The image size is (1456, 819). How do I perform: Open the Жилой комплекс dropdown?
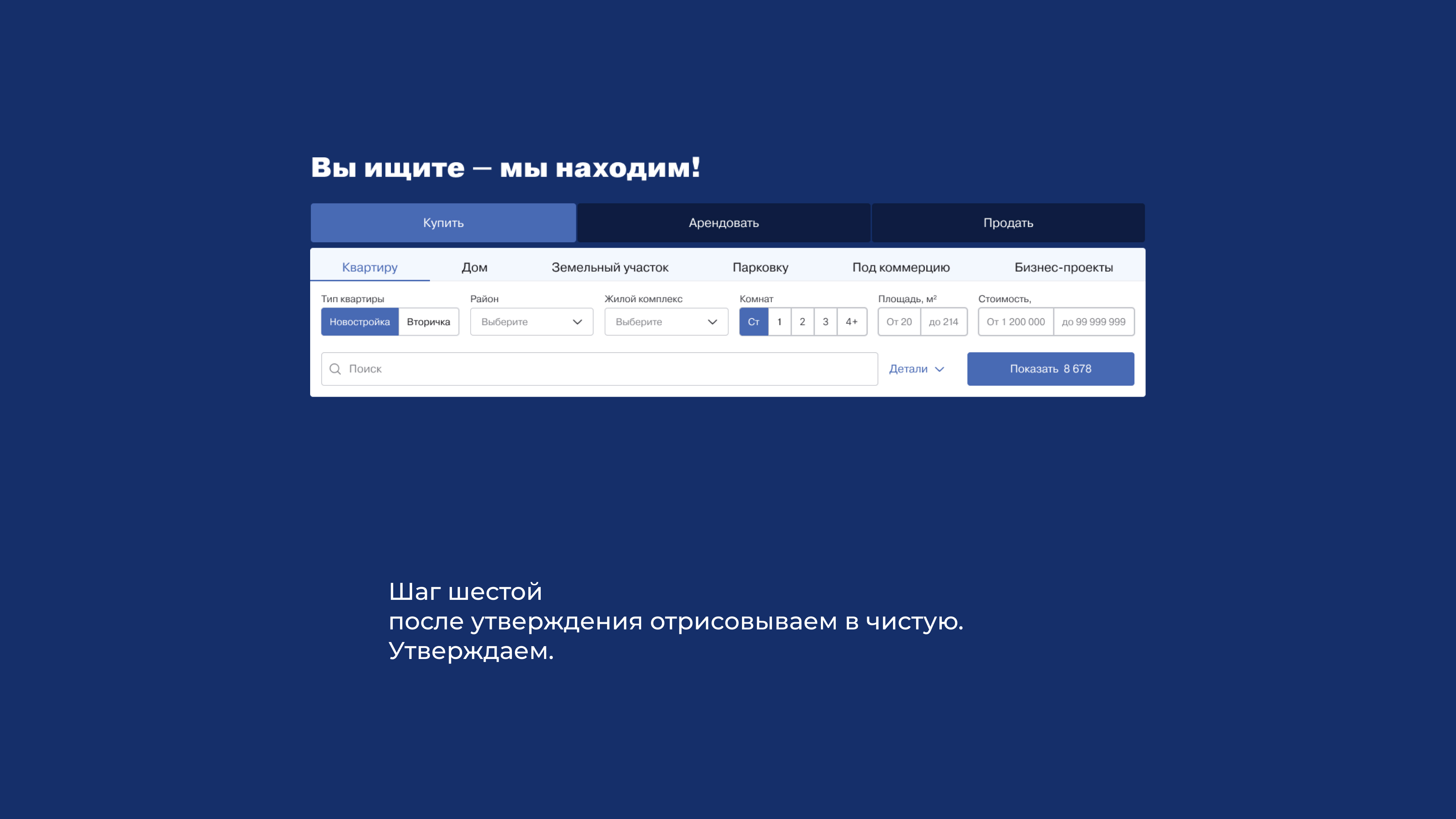[667, 322]
